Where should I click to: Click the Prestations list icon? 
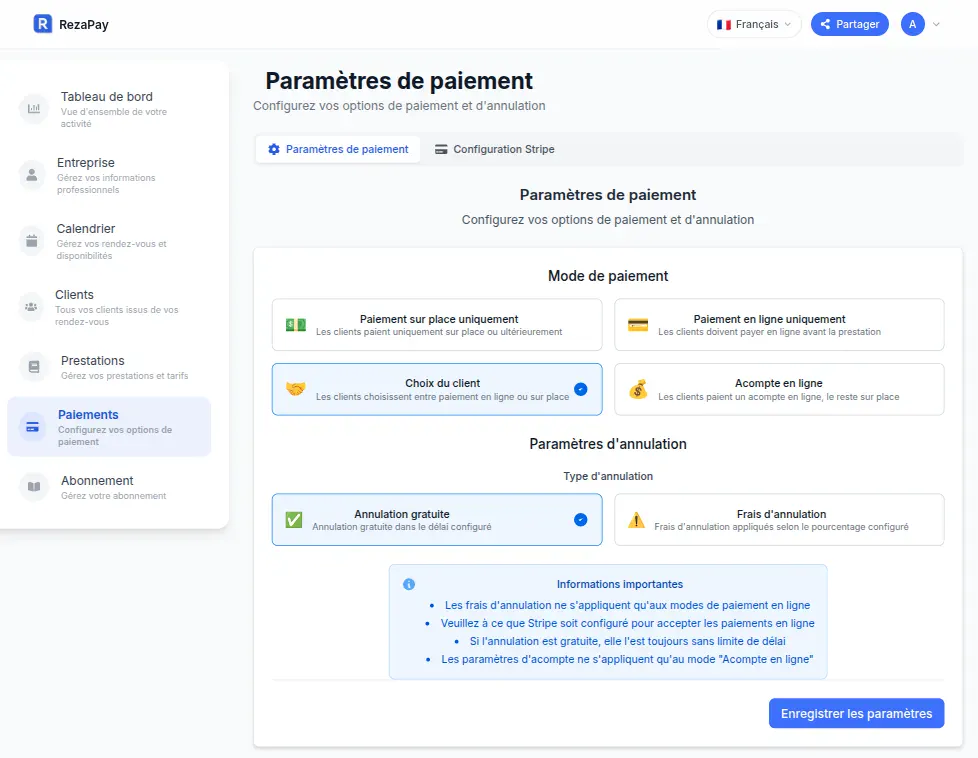[34, 367]
